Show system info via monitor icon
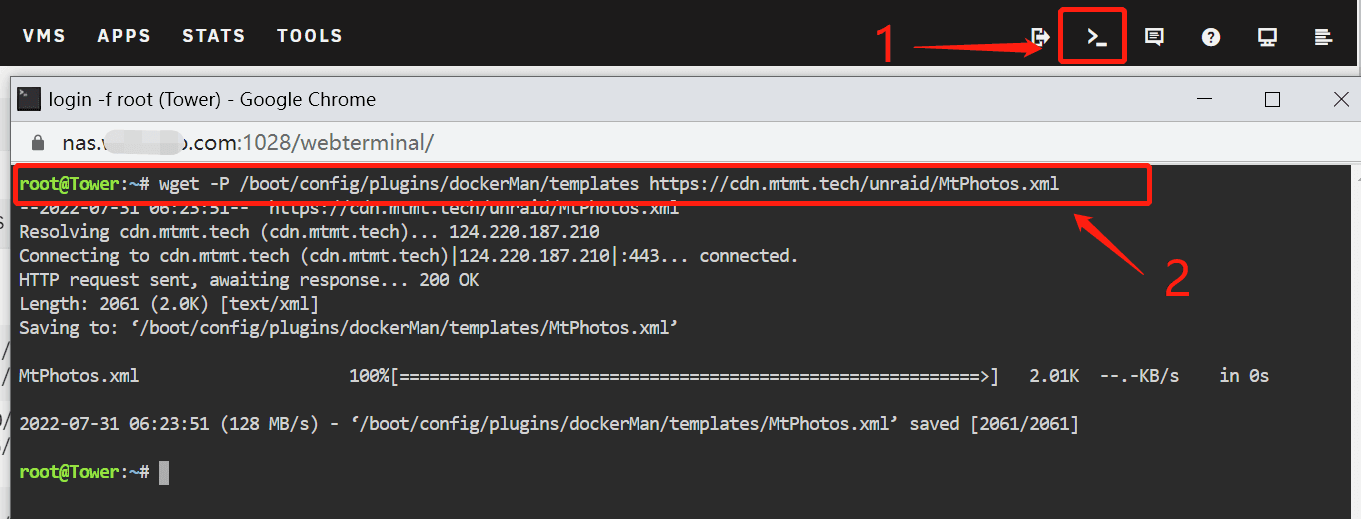 [x=1267, y=37]
